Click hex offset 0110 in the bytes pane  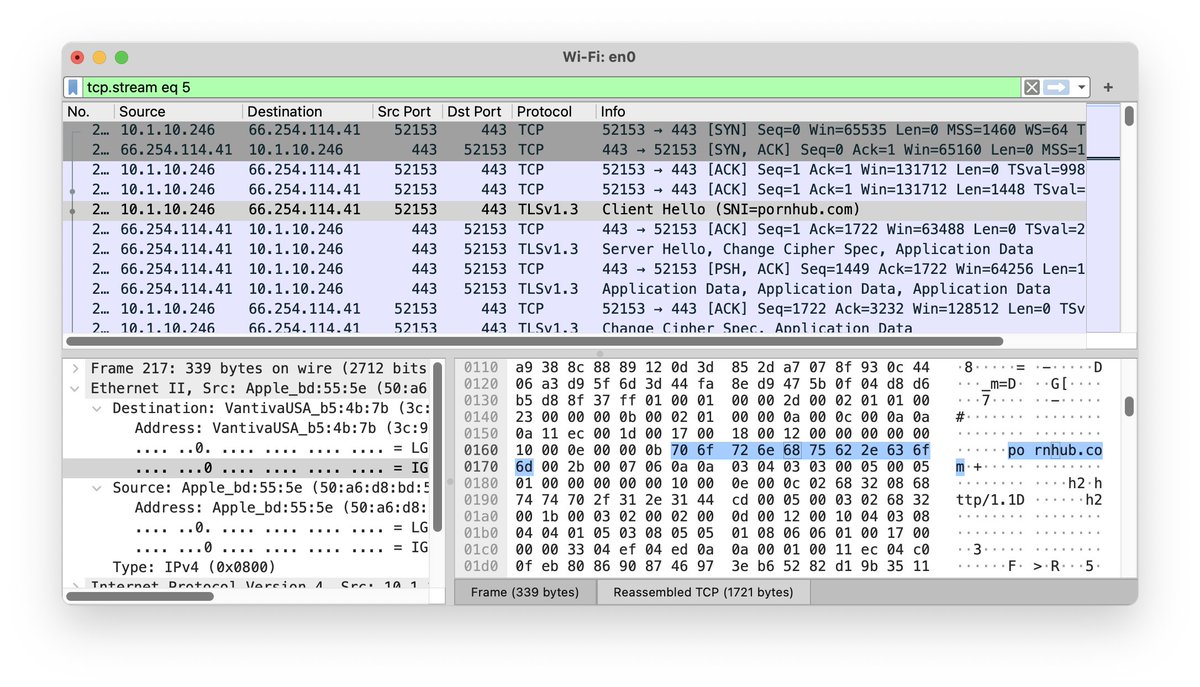480,369
